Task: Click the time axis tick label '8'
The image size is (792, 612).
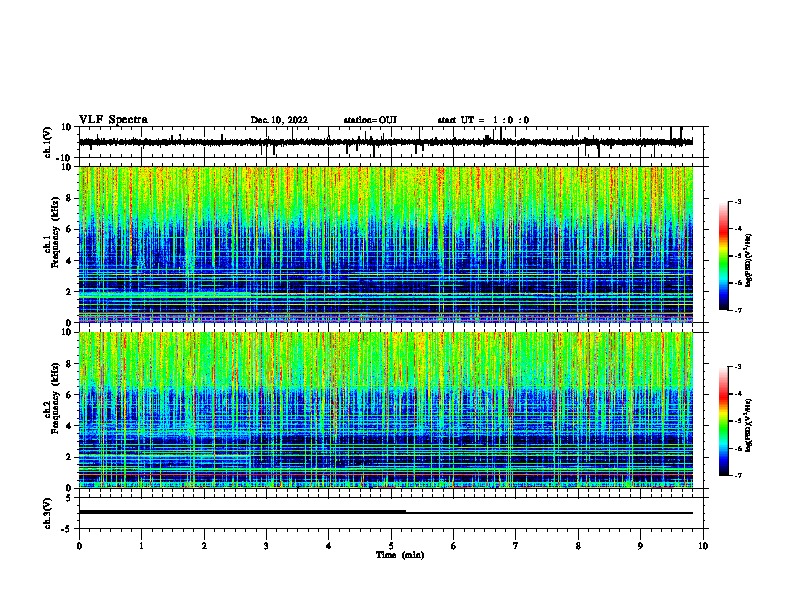Action: coord(578,546)
